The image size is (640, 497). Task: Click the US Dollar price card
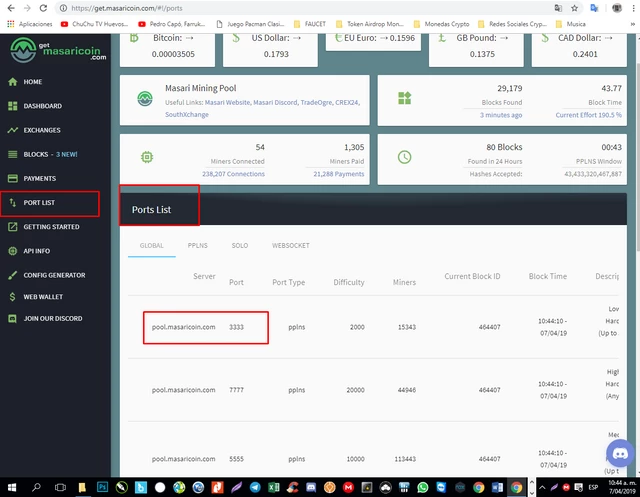click(270, 49)
